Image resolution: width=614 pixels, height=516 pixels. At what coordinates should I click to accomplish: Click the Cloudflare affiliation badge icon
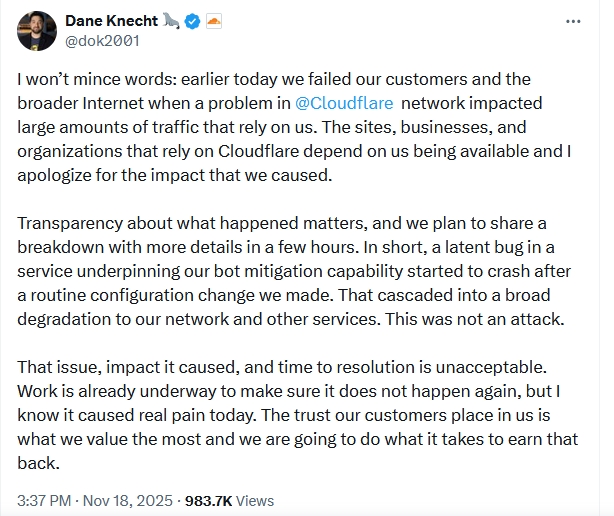pyautogui.click(x=213, y=21)
